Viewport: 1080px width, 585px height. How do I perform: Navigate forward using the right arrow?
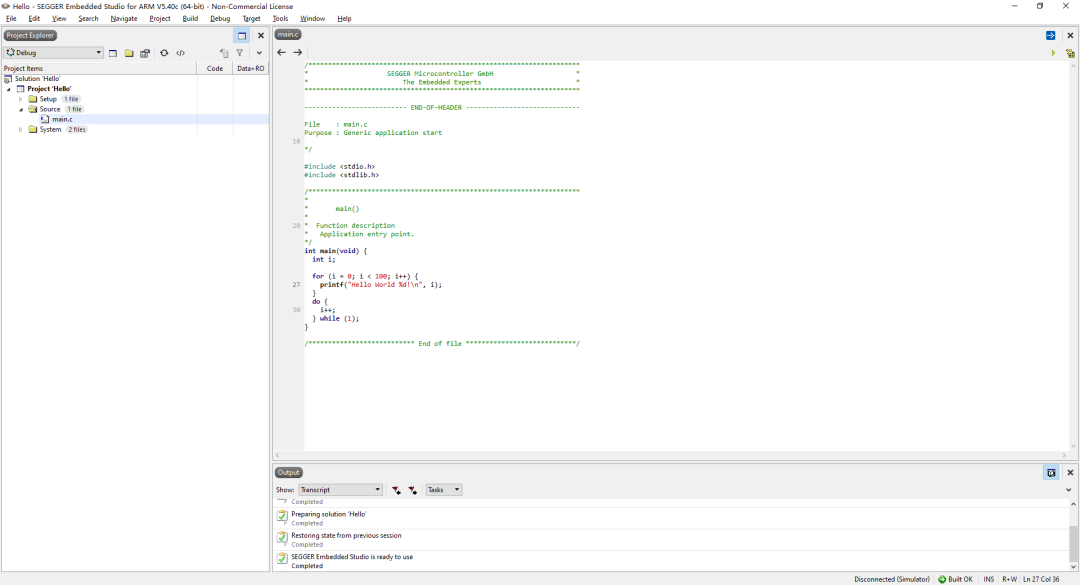(298, 52)
